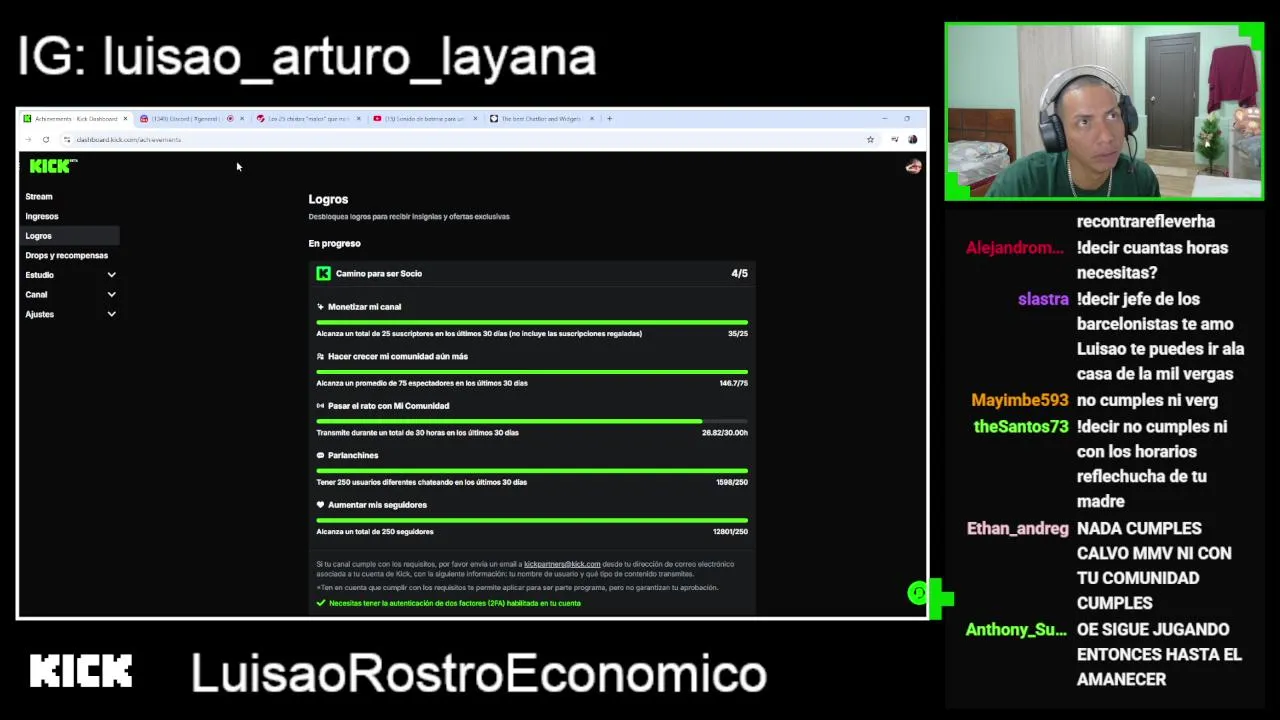Open the Stream page in the sidebar

click(x=39, y=197)
